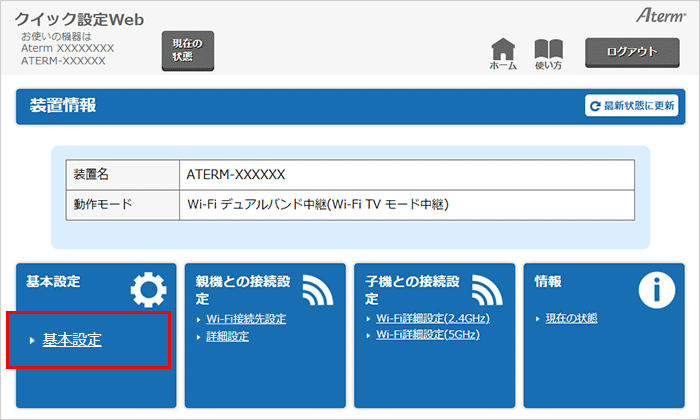The width and height of the screenshot is (700, 420).
Task: Click the gear icon in 基本設定 panel
Action: [x=149, y=290]
